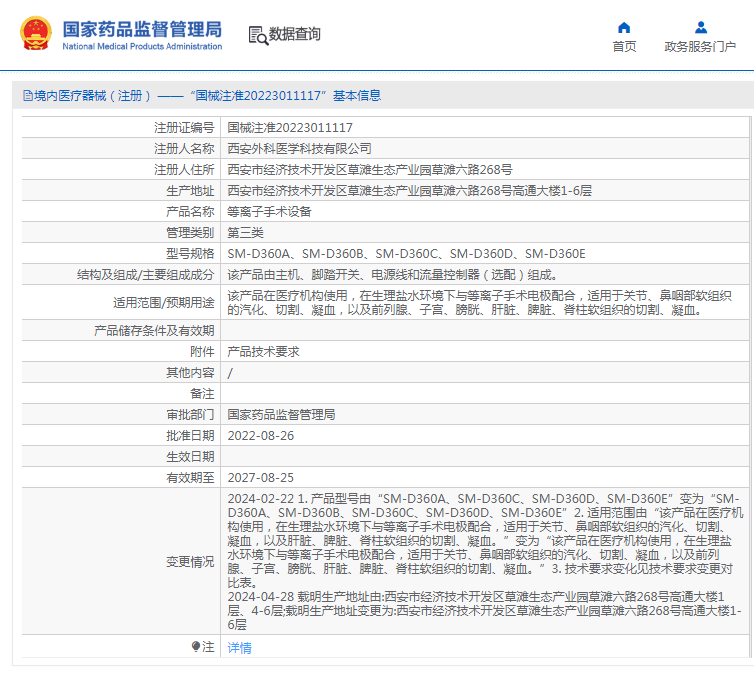Viewport: 754px width, 674px height.
Task: Click the 有效期至 row label
Action: (190, 478)
